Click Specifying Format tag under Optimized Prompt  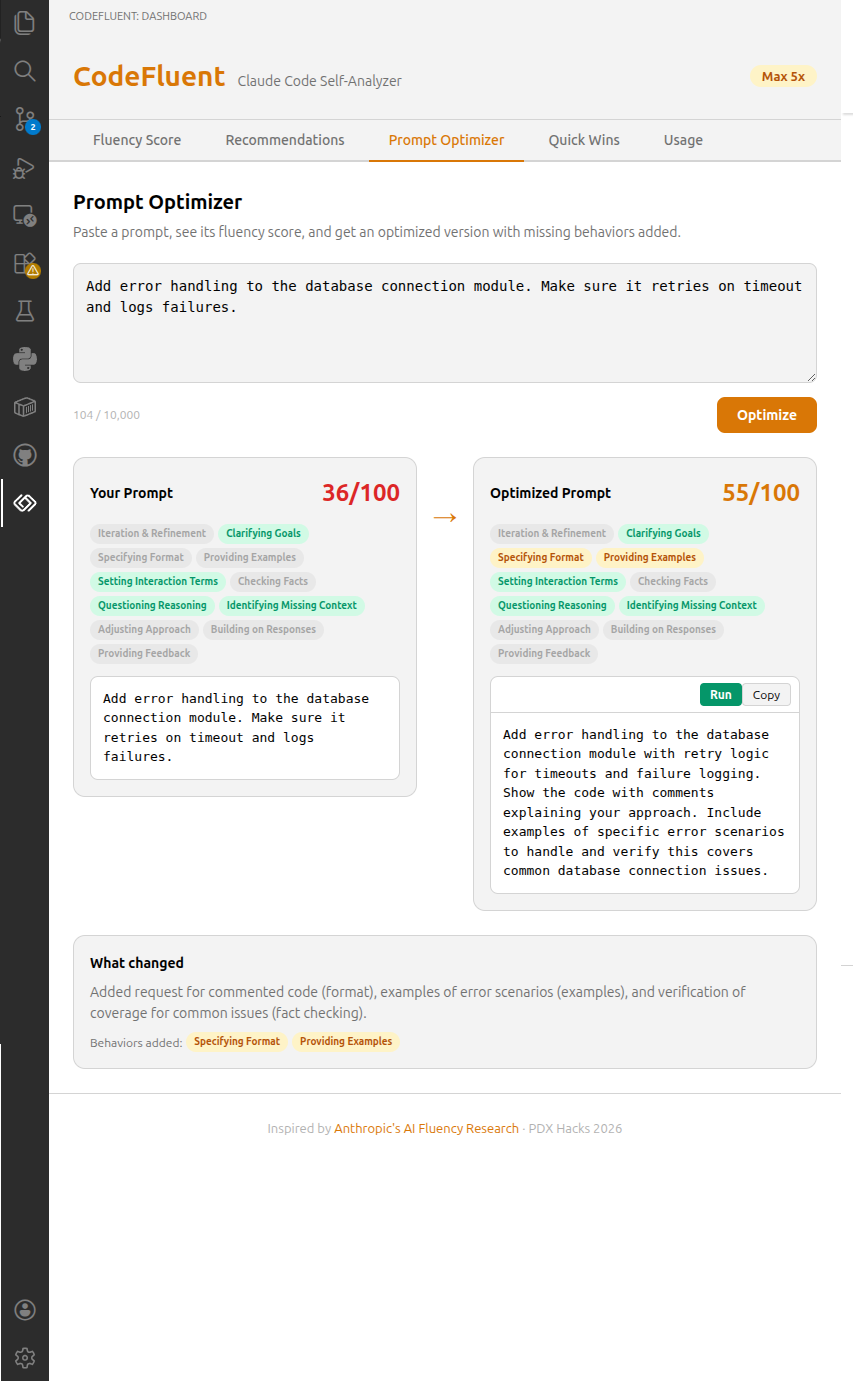coord(541,557)
